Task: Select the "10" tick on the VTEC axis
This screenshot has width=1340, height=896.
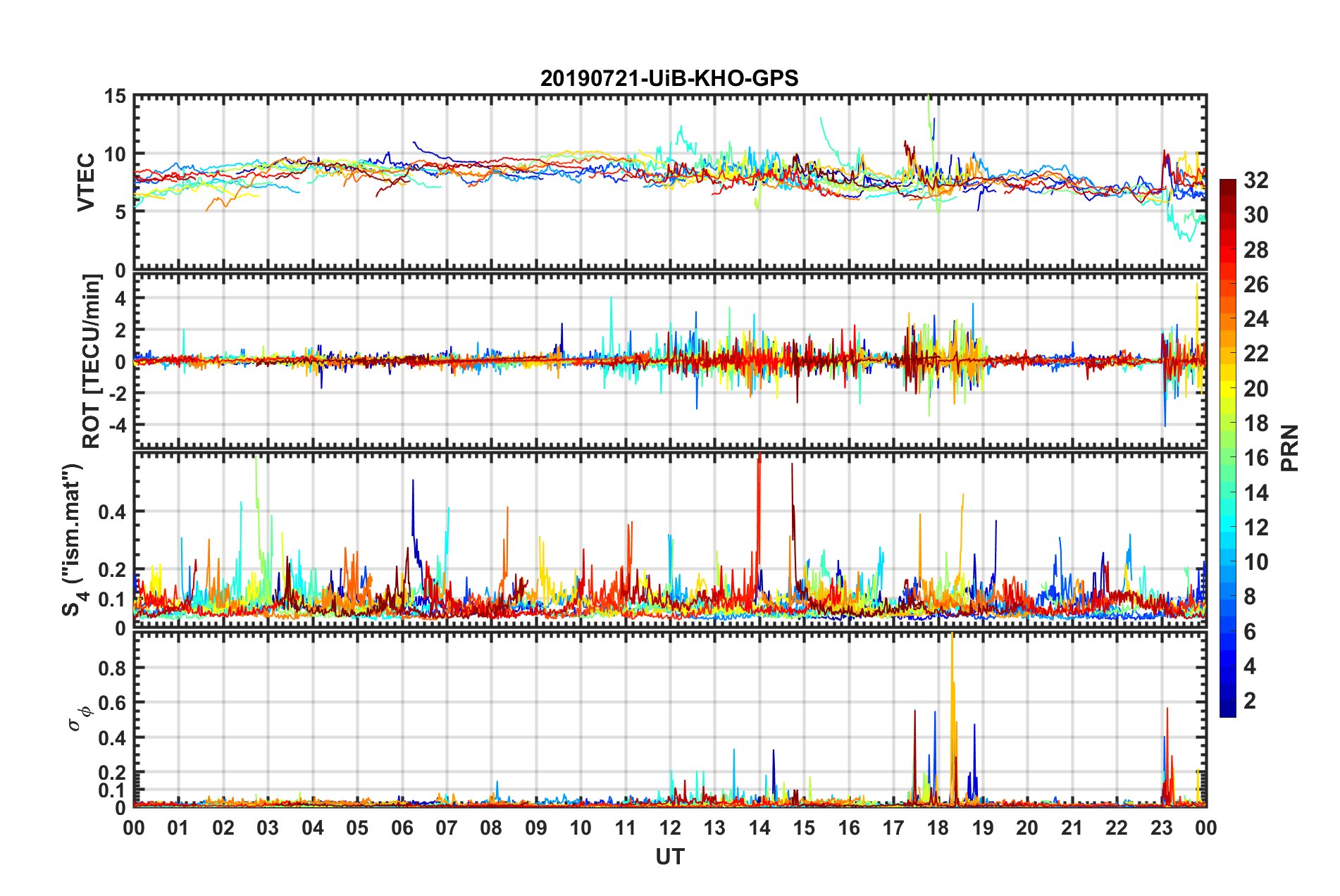Action: tap(115, 154)
